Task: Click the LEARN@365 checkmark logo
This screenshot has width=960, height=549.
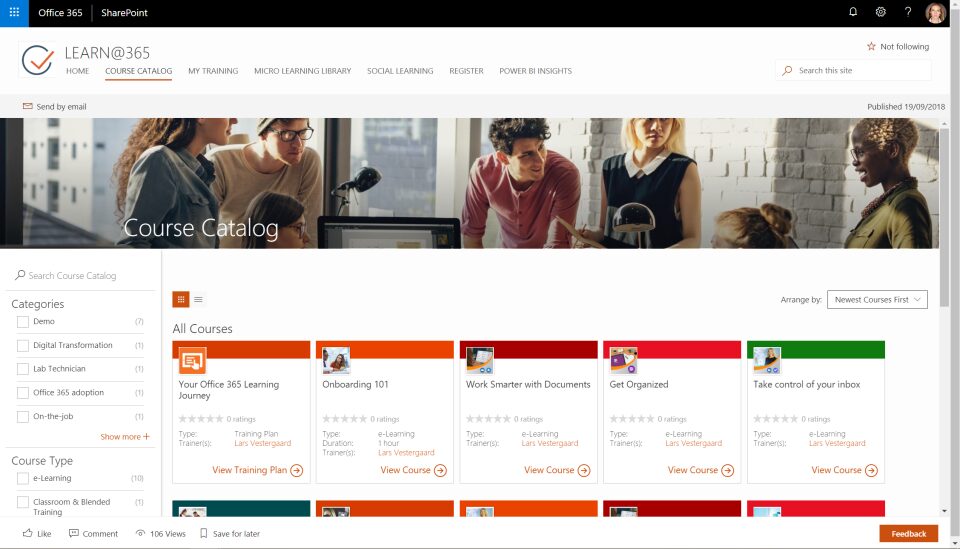Action: pos(37,59)
